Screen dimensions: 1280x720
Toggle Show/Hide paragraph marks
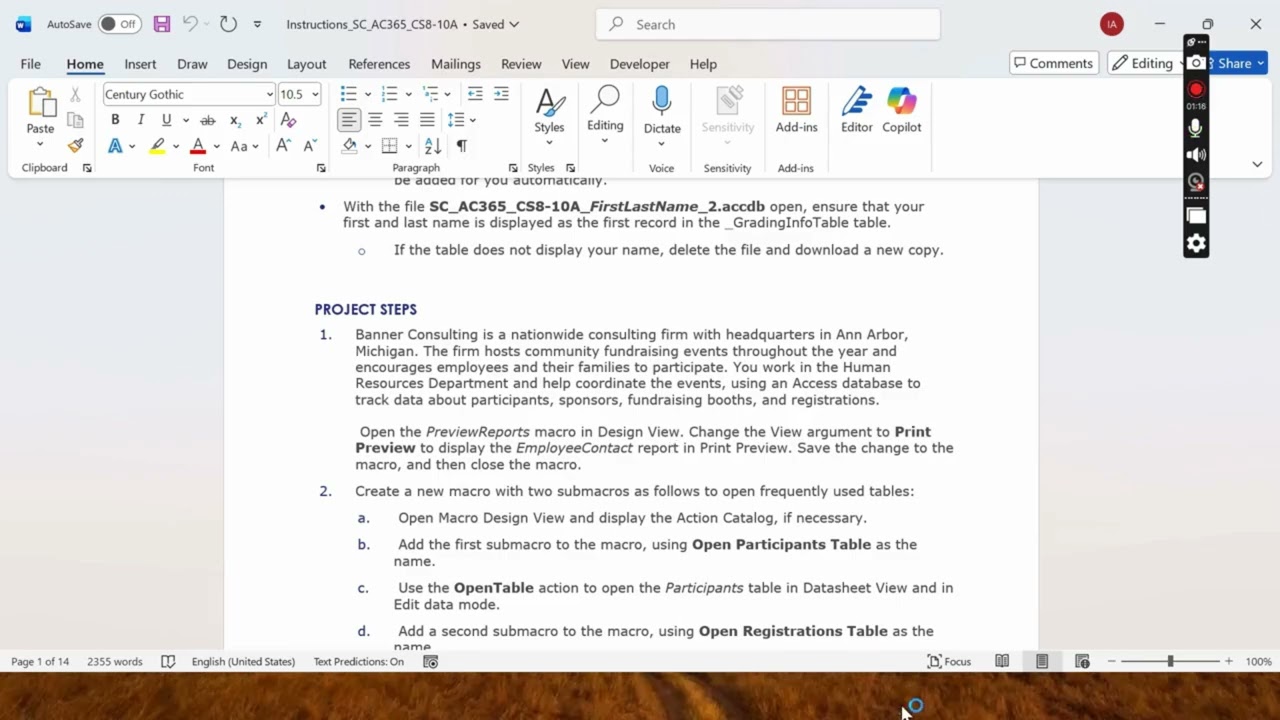click(x=461, y=146)
